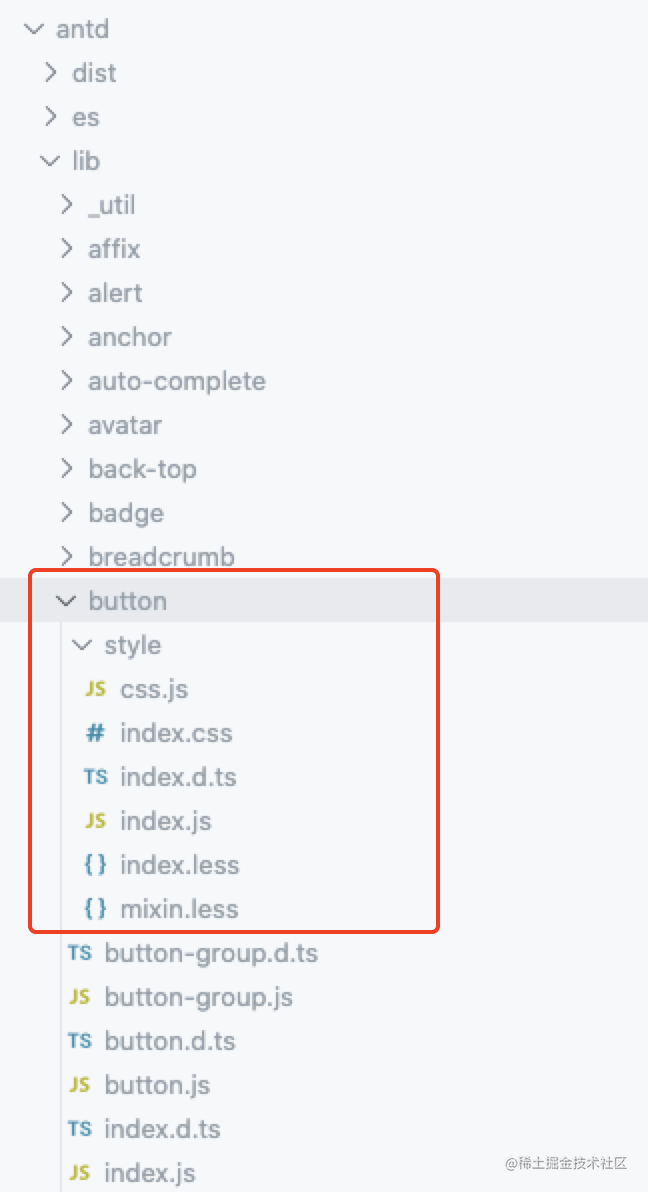The width and height of the screenshot is (648, 1192).
Task: Open the button.d.ts file
Action: coord(170,1041)
